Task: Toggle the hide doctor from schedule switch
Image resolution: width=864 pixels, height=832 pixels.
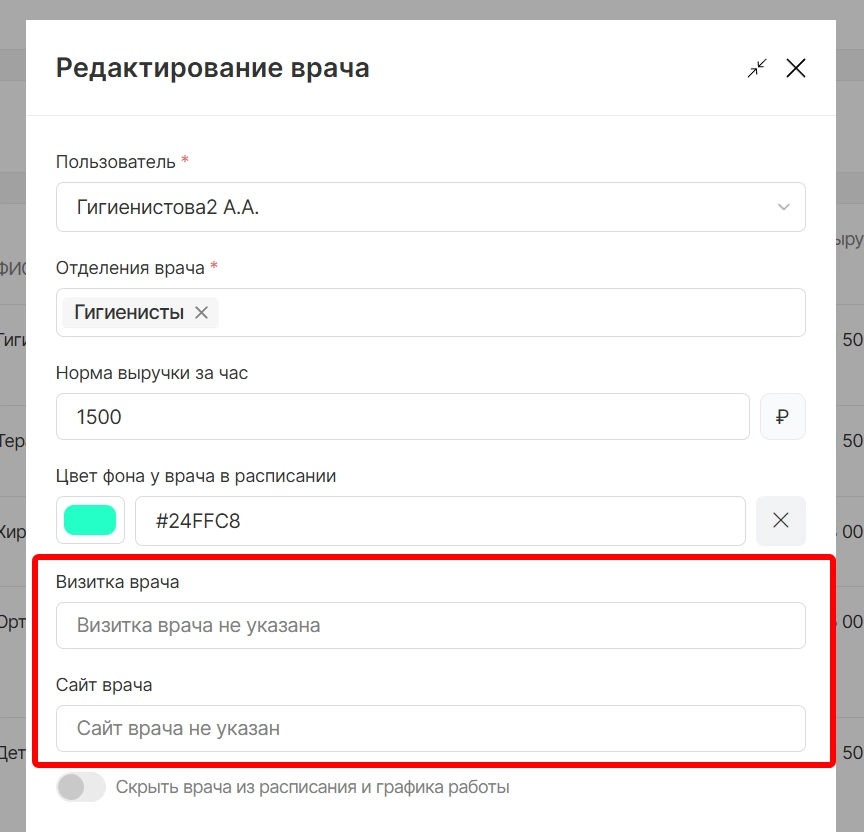Action: (81, 787)
